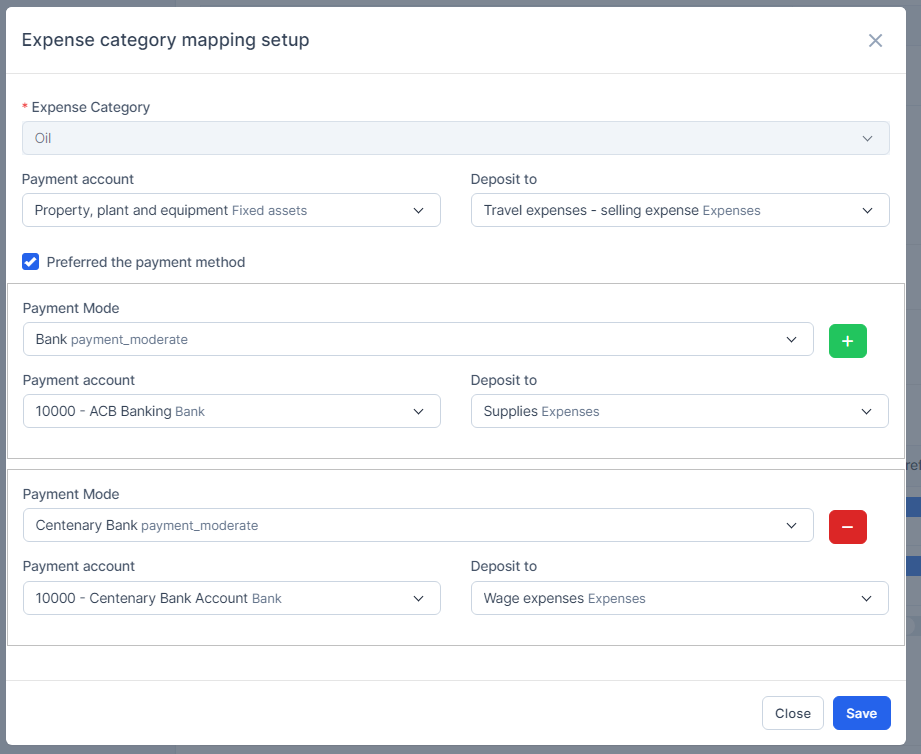Open Wage expenses deposit to dropdown

click(x=679, y=598)
